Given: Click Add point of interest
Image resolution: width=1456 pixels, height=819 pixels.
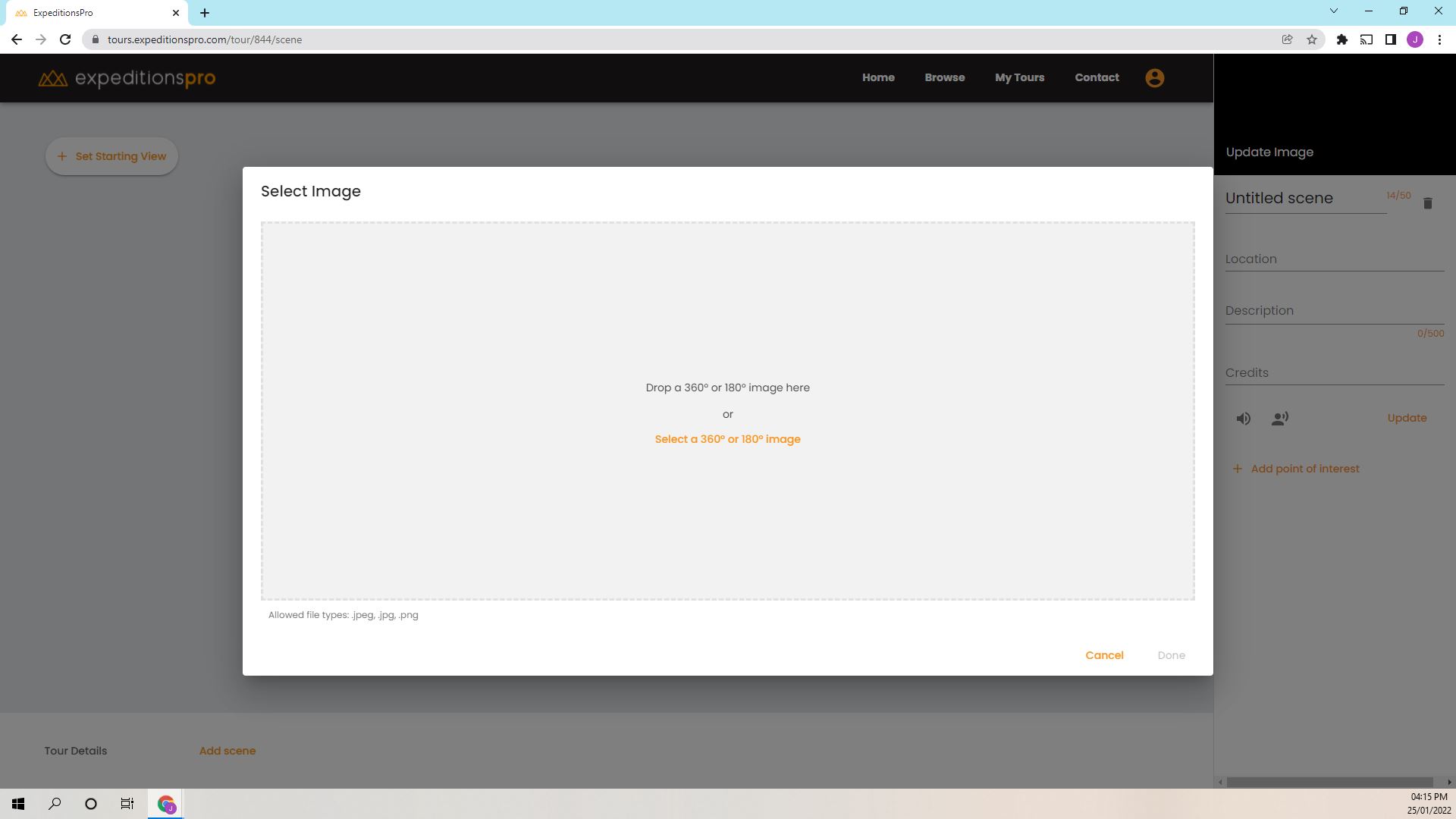Looking at the screenshot, I should 1304,469.
